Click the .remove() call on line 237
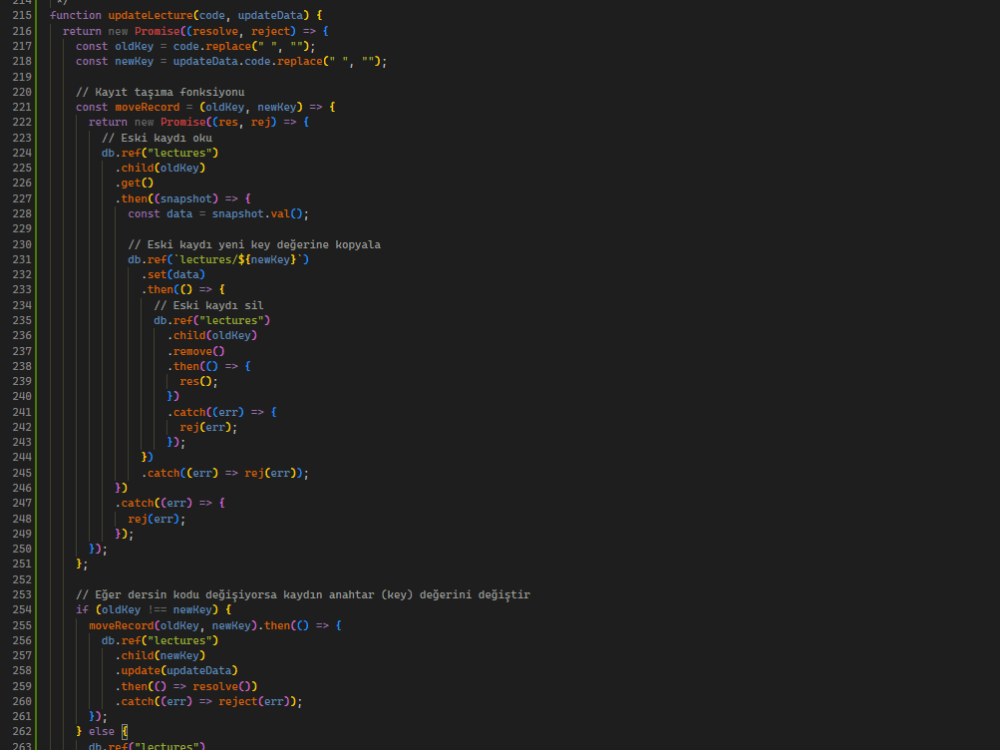The image size is (1000, 750). tap(196, 351)
